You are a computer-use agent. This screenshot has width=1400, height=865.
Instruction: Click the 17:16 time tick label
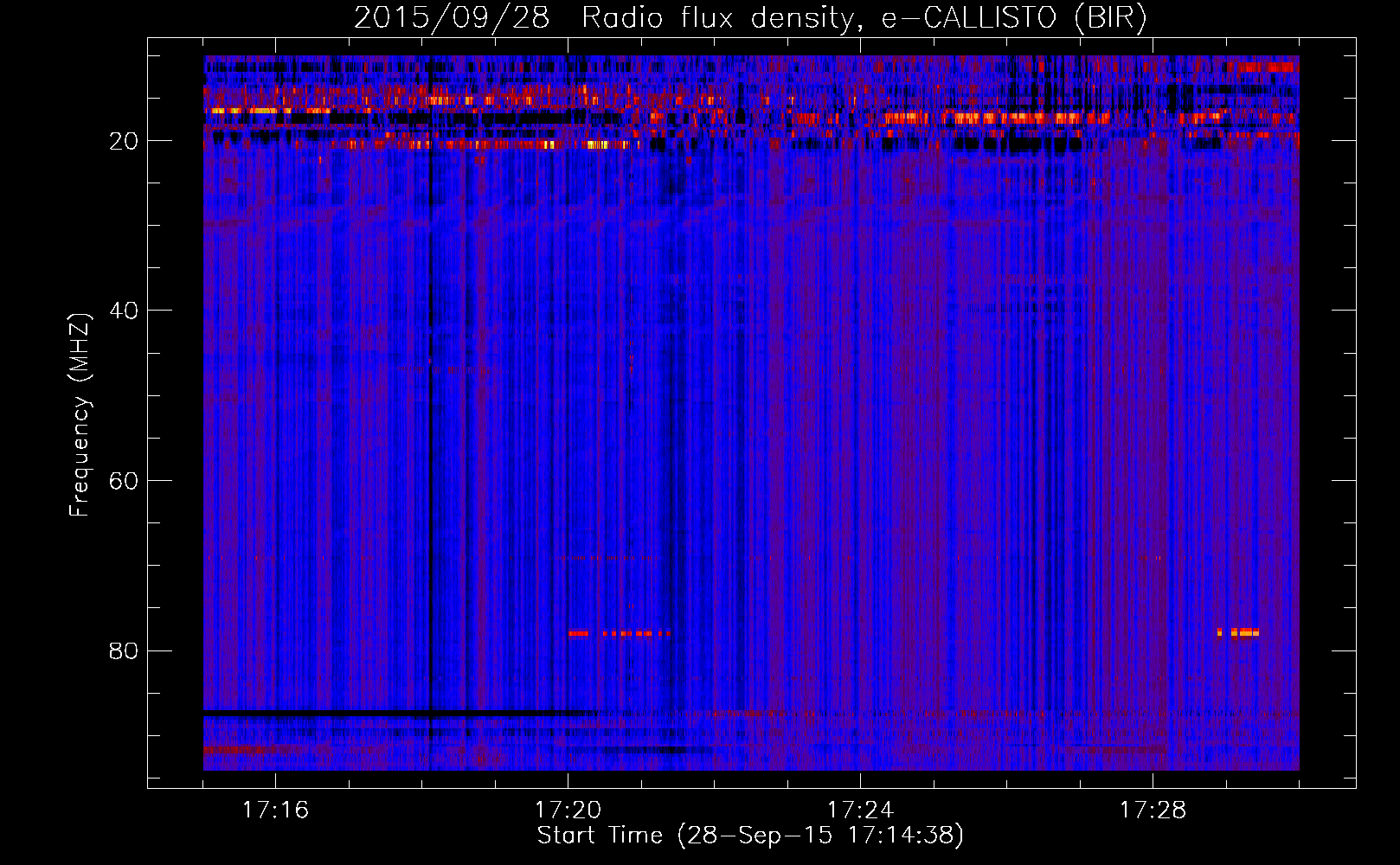[275, 811]
